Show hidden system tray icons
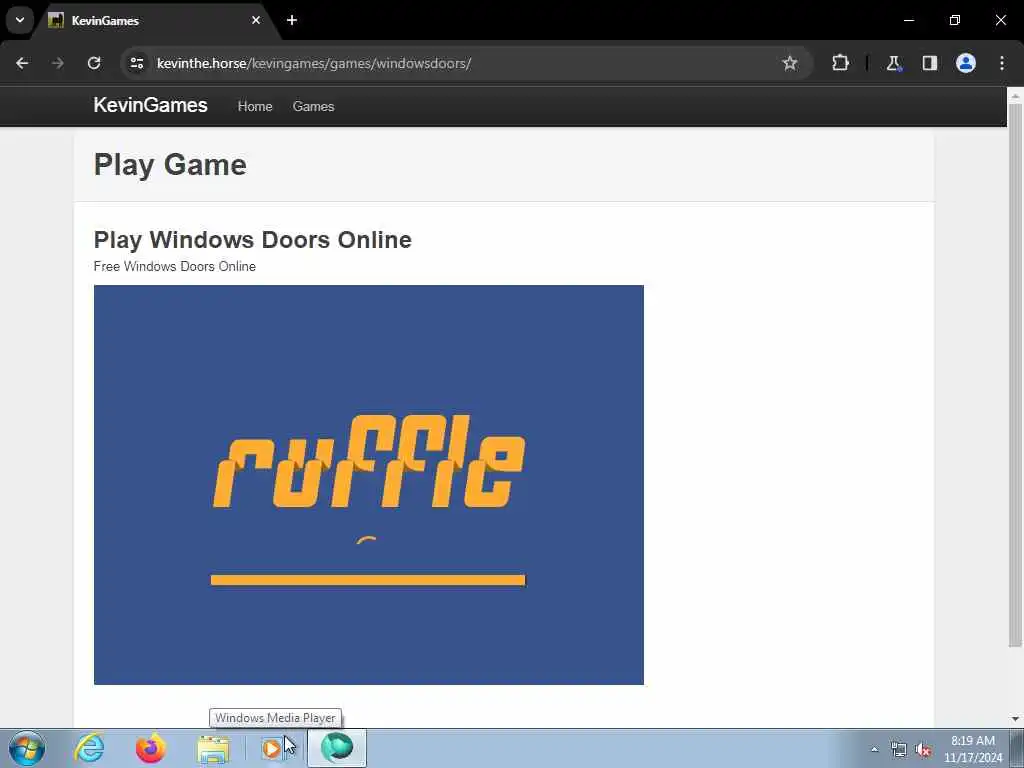Viewport: 1024px width, 768px height. click(x=874, y=749)
